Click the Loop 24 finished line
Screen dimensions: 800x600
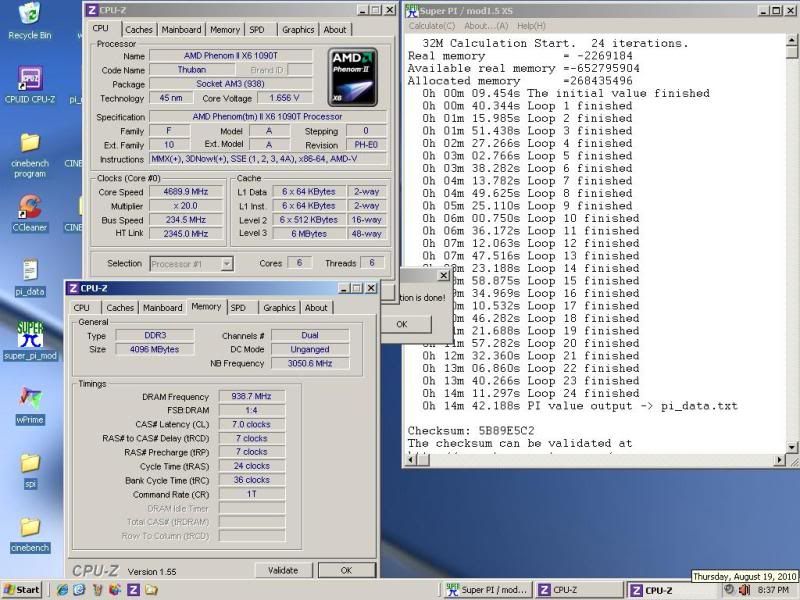tap(531, 393)
